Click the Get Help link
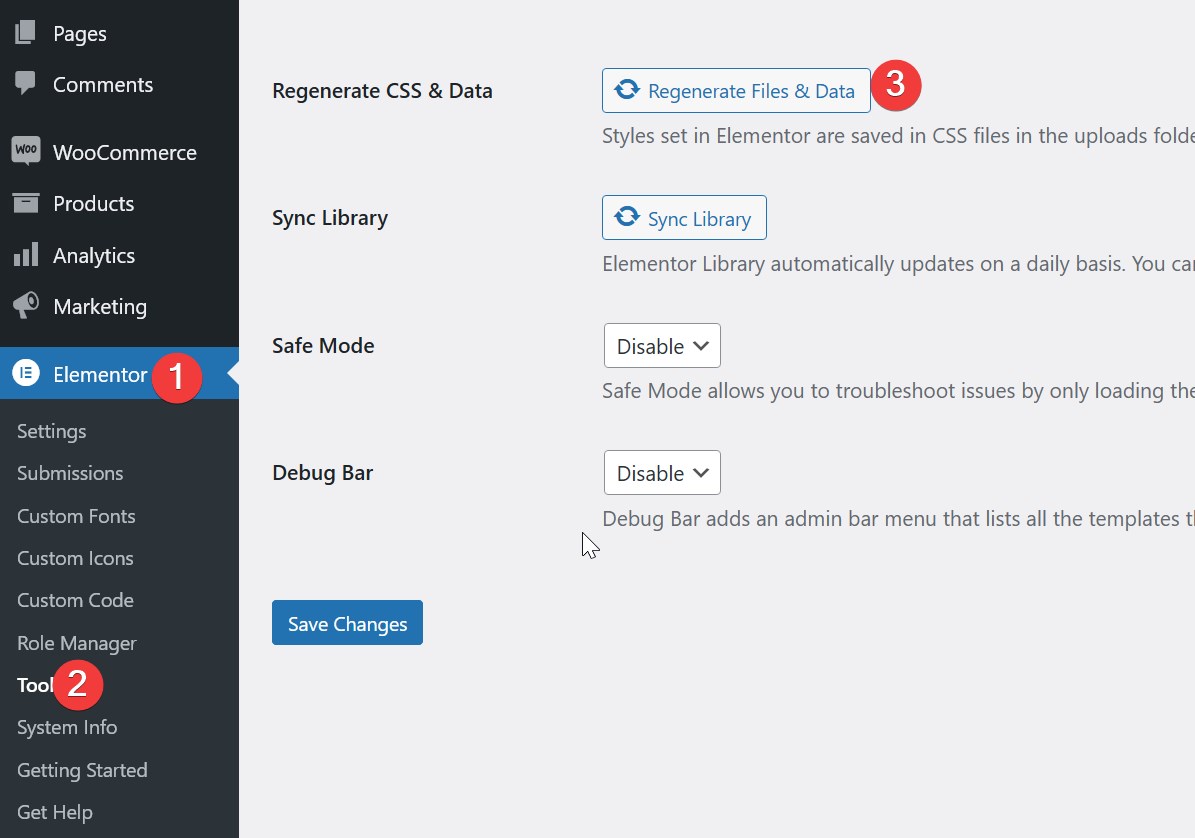This screenshot has height=838, width=1195. pos(55,812)
